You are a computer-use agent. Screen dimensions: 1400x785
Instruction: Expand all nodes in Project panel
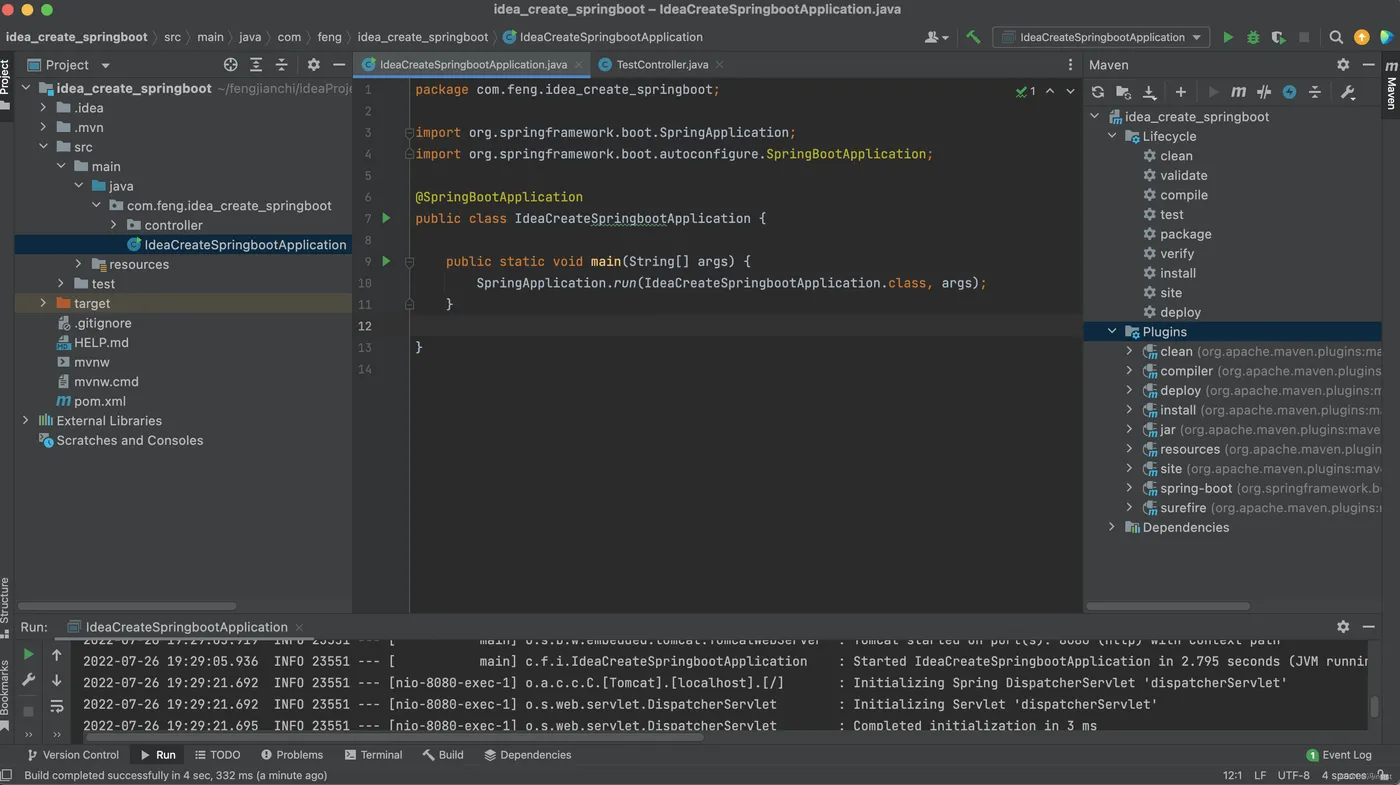256,64
